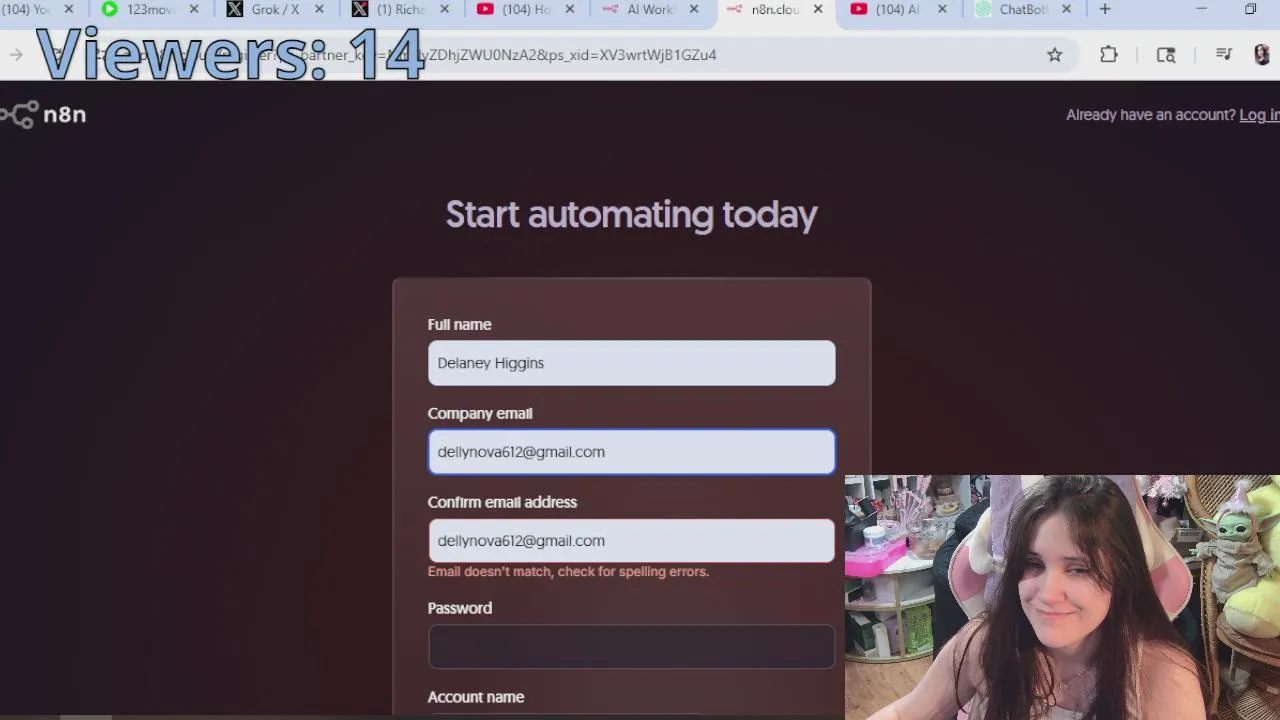Click the browser profile avatar

pos(1262,55)
